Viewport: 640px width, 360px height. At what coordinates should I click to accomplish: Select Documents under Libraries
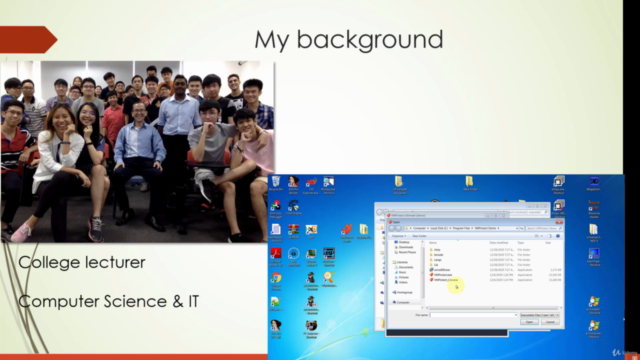[x=403, y=267]
